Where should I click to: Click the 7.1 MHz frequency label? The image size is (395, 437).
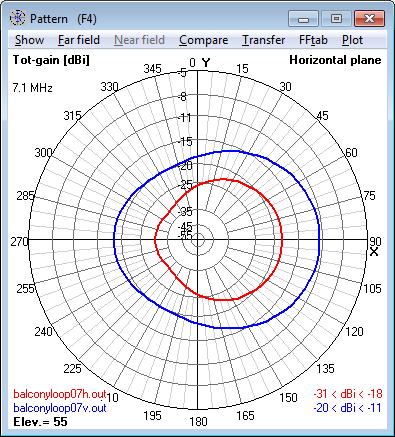click(x=33, y=88)
